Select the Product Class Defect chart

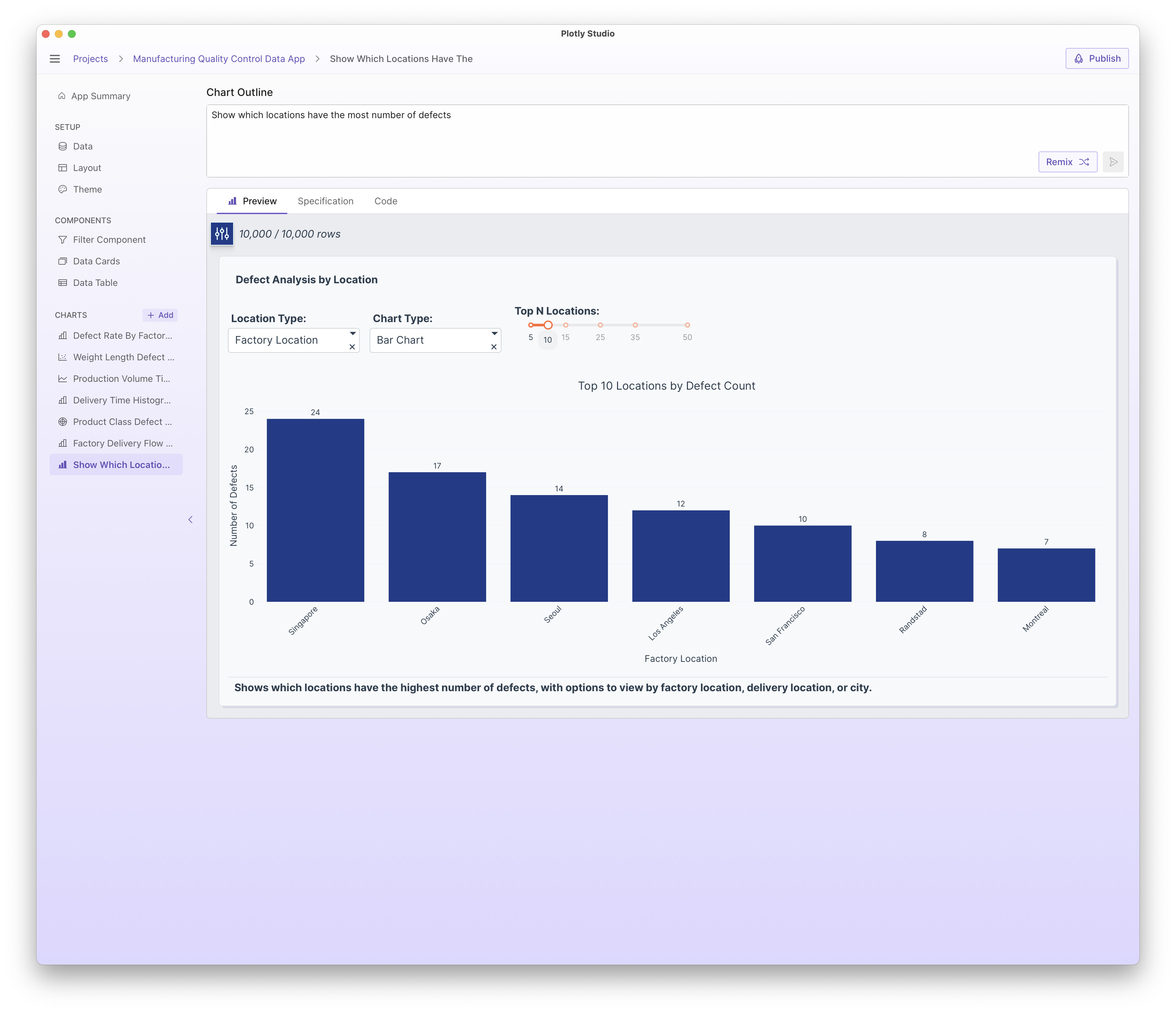[x=121, y=422]
